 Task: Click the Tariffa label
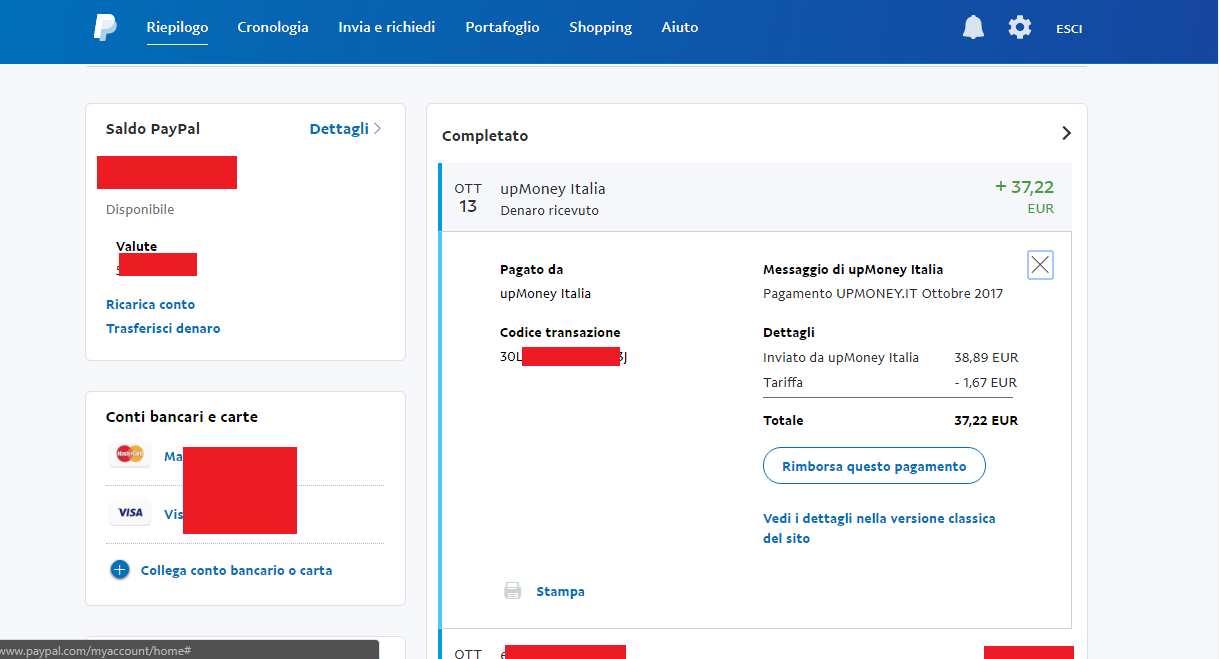pyautogui.click(x=783, y=382)
